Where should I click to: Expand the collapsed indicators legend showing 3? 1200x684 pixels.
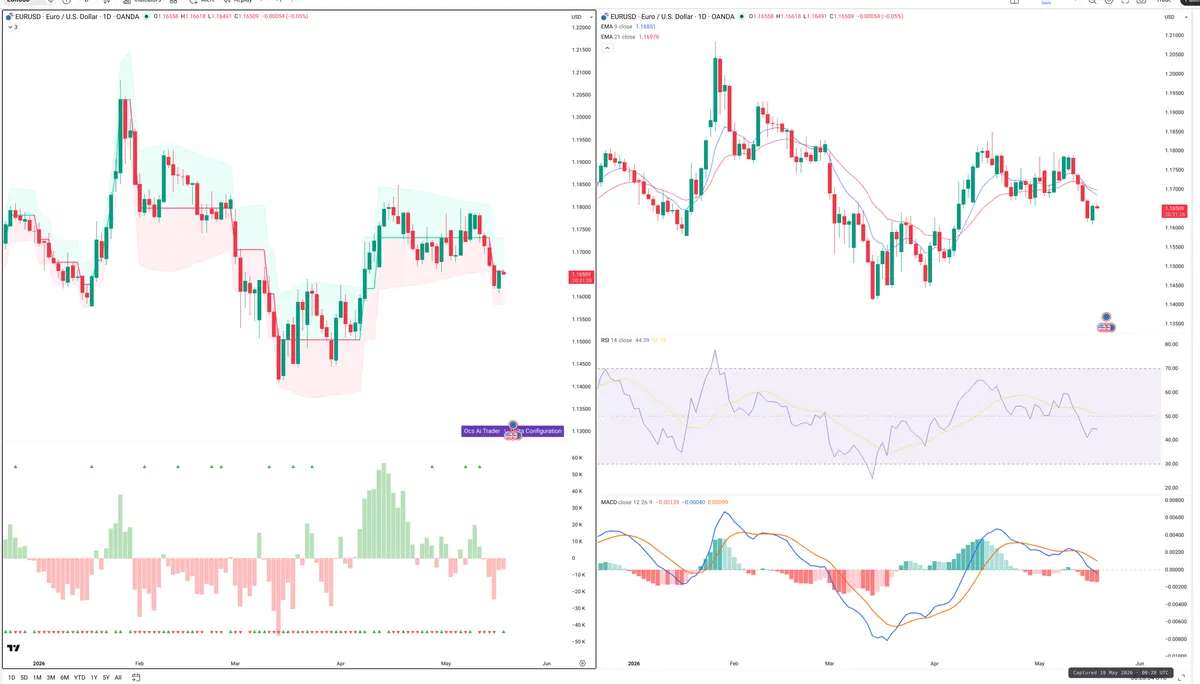point(12,27)
